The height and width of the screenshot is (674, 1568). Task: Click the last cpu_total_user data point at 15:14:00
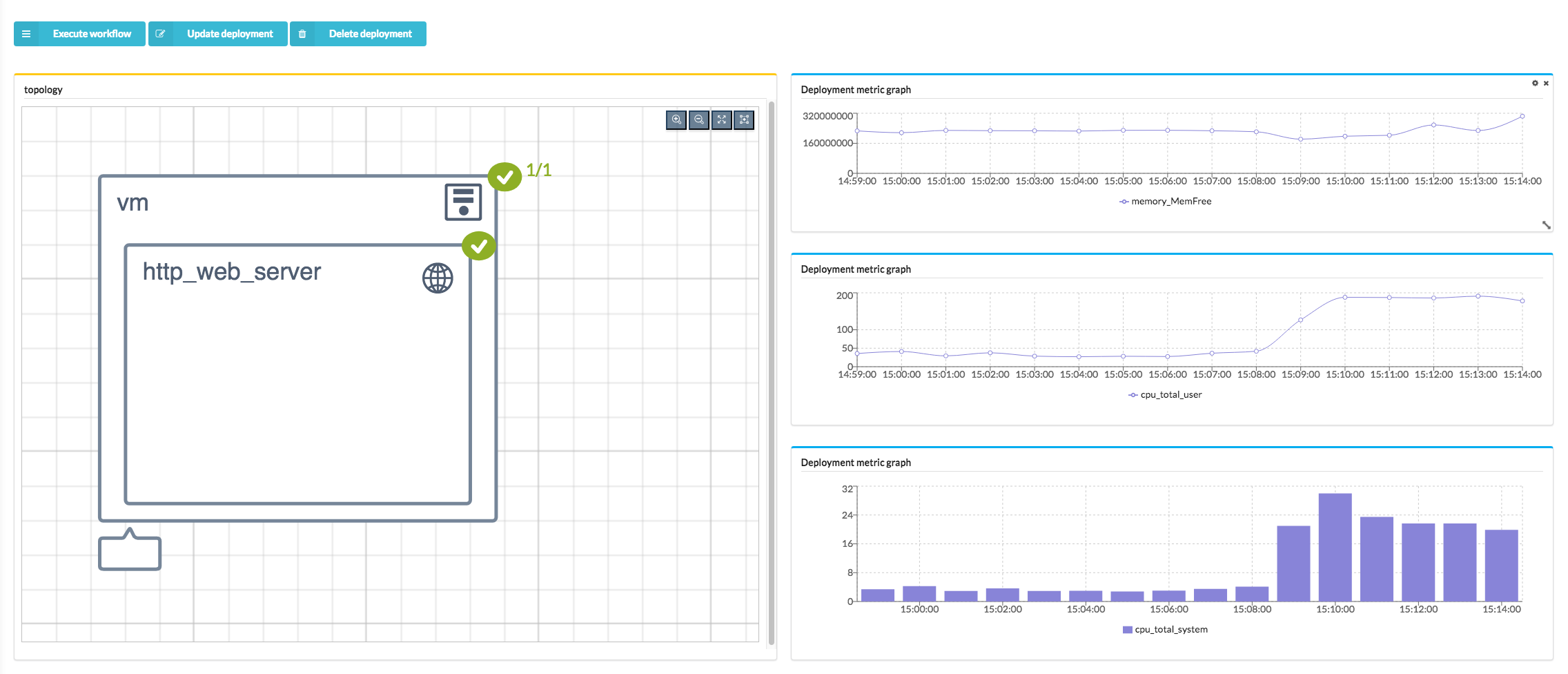(1522, 300)
